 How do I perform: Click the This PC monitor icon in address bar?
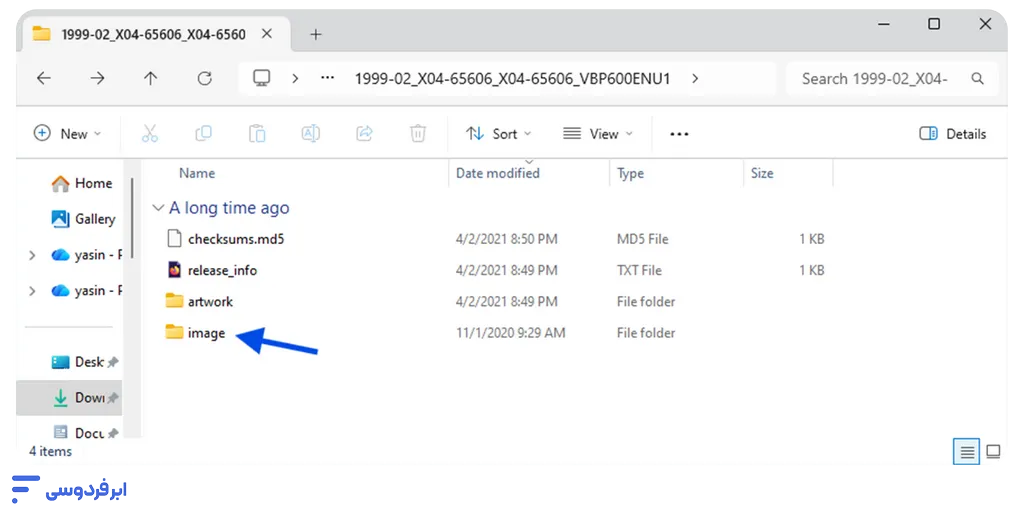[262, 78]
